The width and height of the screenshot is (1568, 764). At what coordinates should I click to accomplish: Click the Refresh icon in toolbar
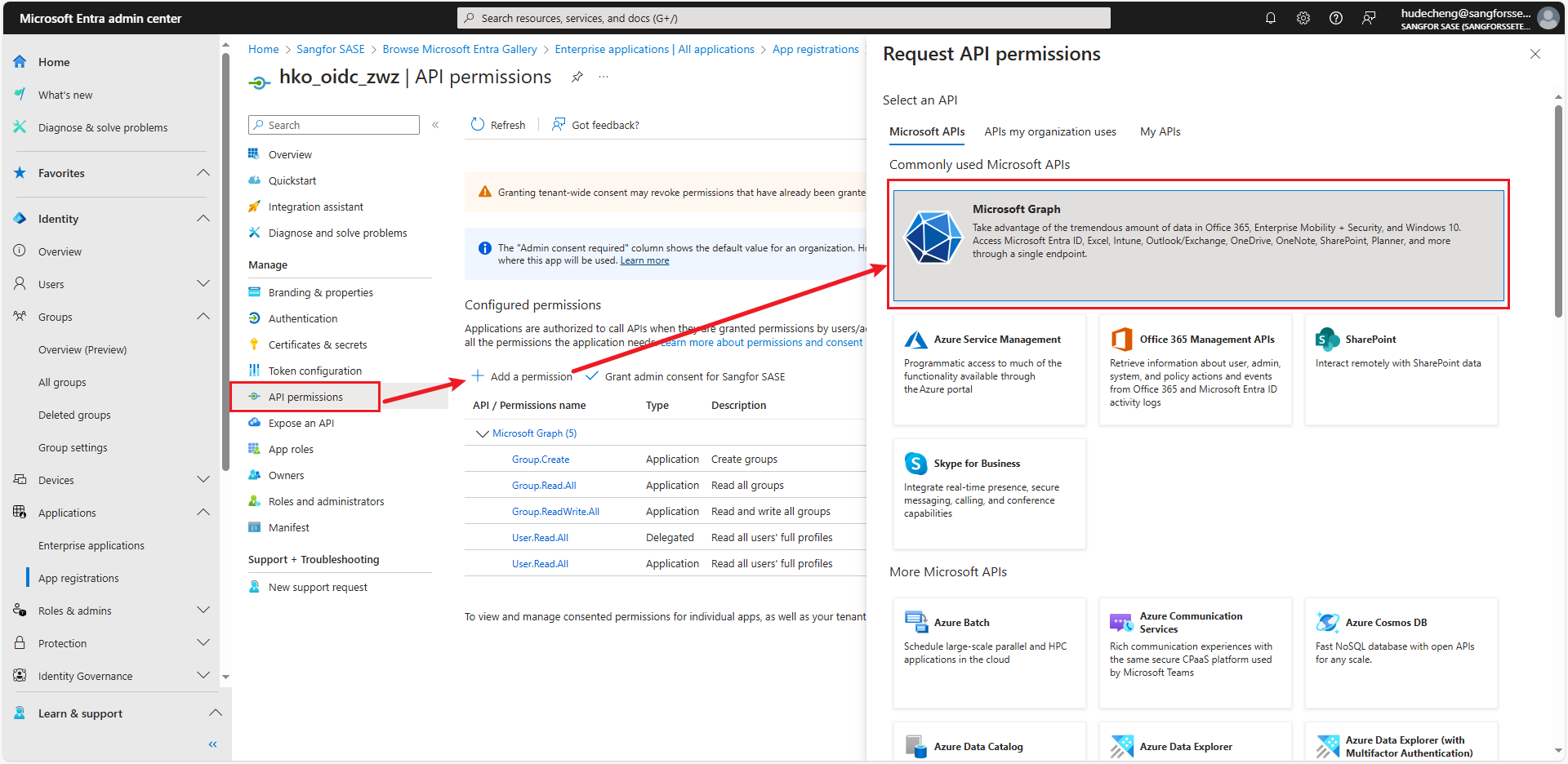click(478, 125)
